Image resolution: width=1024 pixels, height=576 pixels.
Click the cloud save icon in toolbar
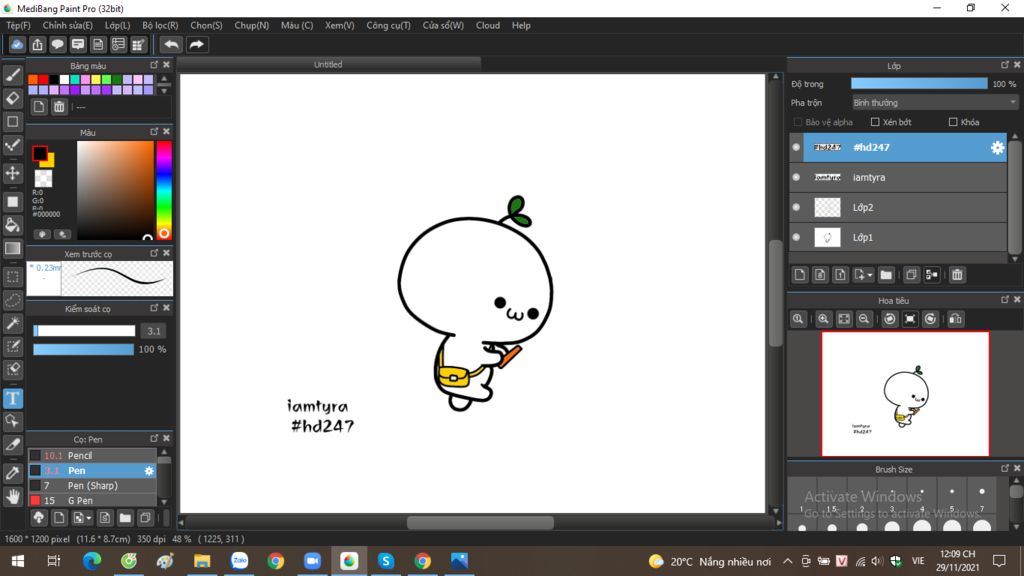[x=17, y=44]
